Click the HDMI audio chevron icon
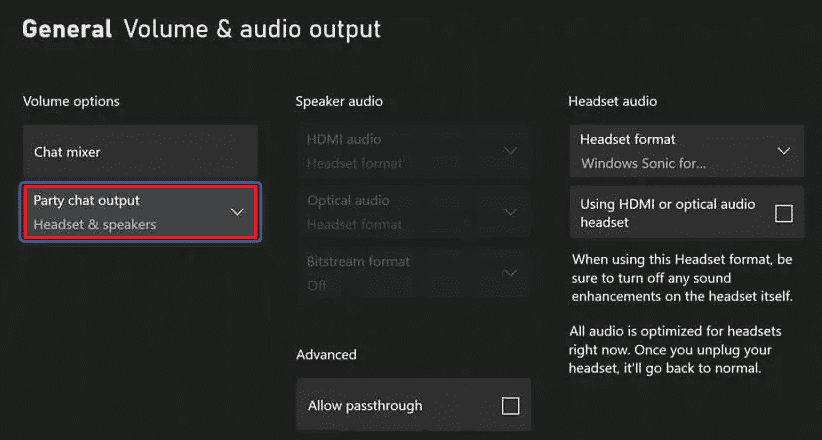This screenshot has height=440, width=822. (510, 152)
